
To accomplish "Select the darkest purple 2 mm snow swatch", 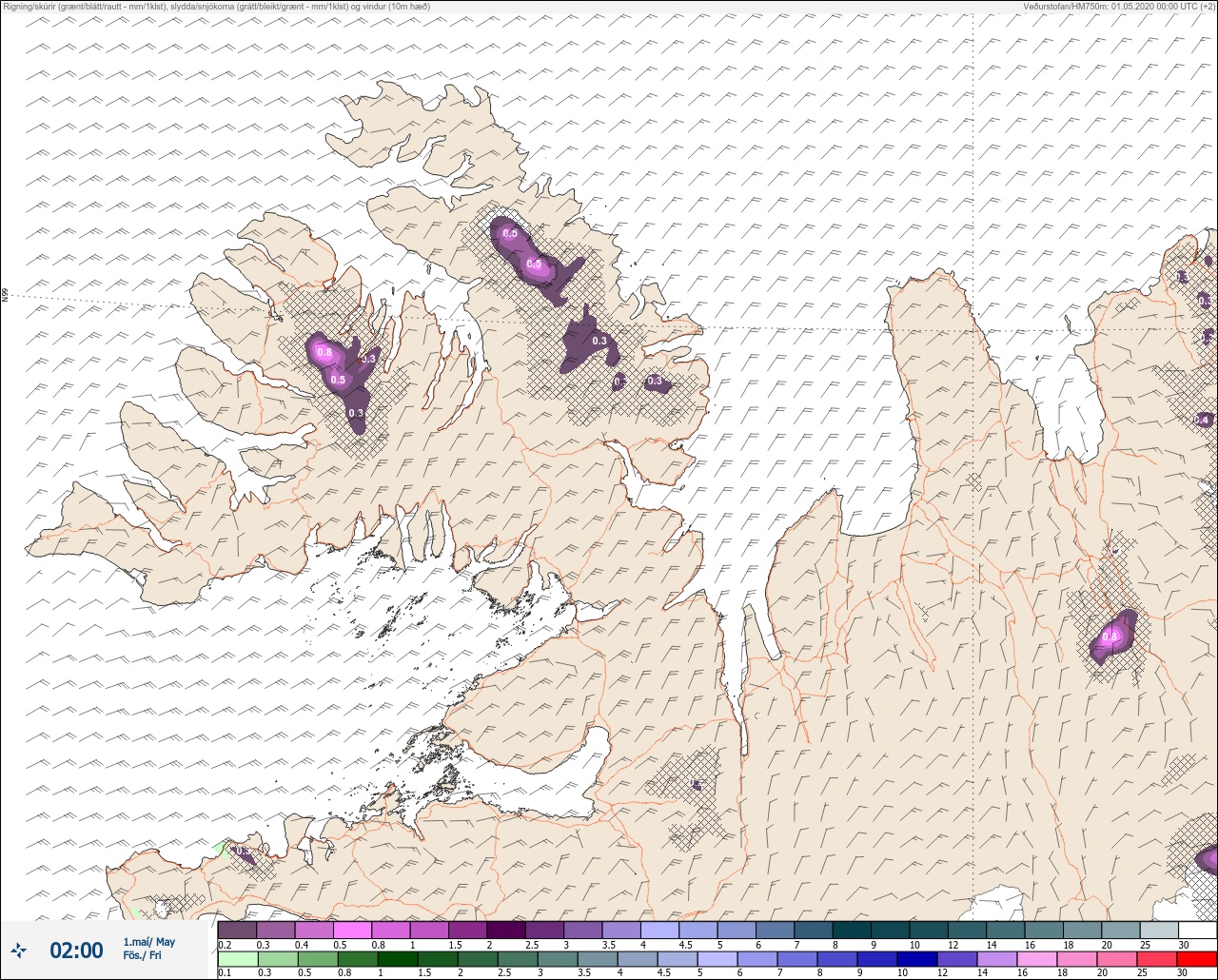I will [x=505, y=930].
